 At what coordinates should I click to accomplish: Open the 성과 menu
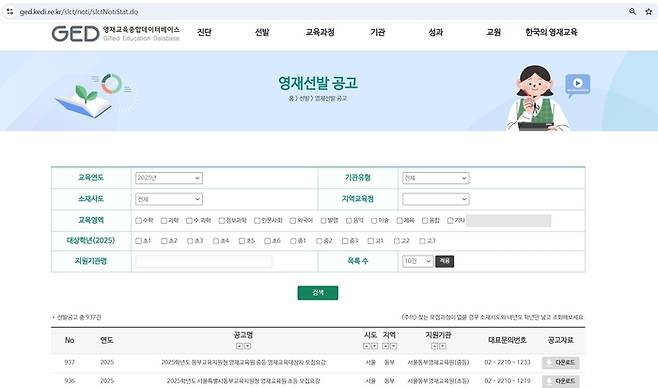(436, 32)
